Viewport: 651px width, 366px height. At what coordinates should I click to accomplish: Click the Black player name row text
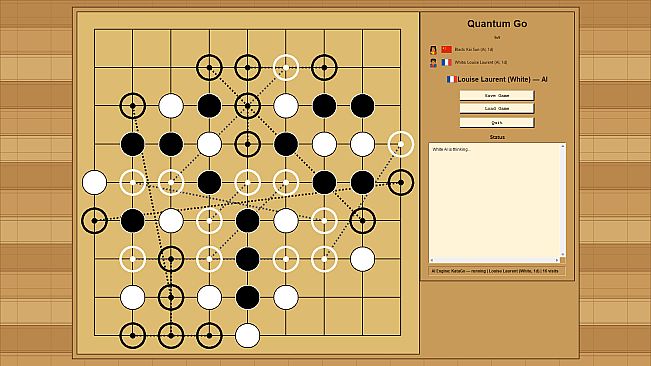tap(474, 49)
